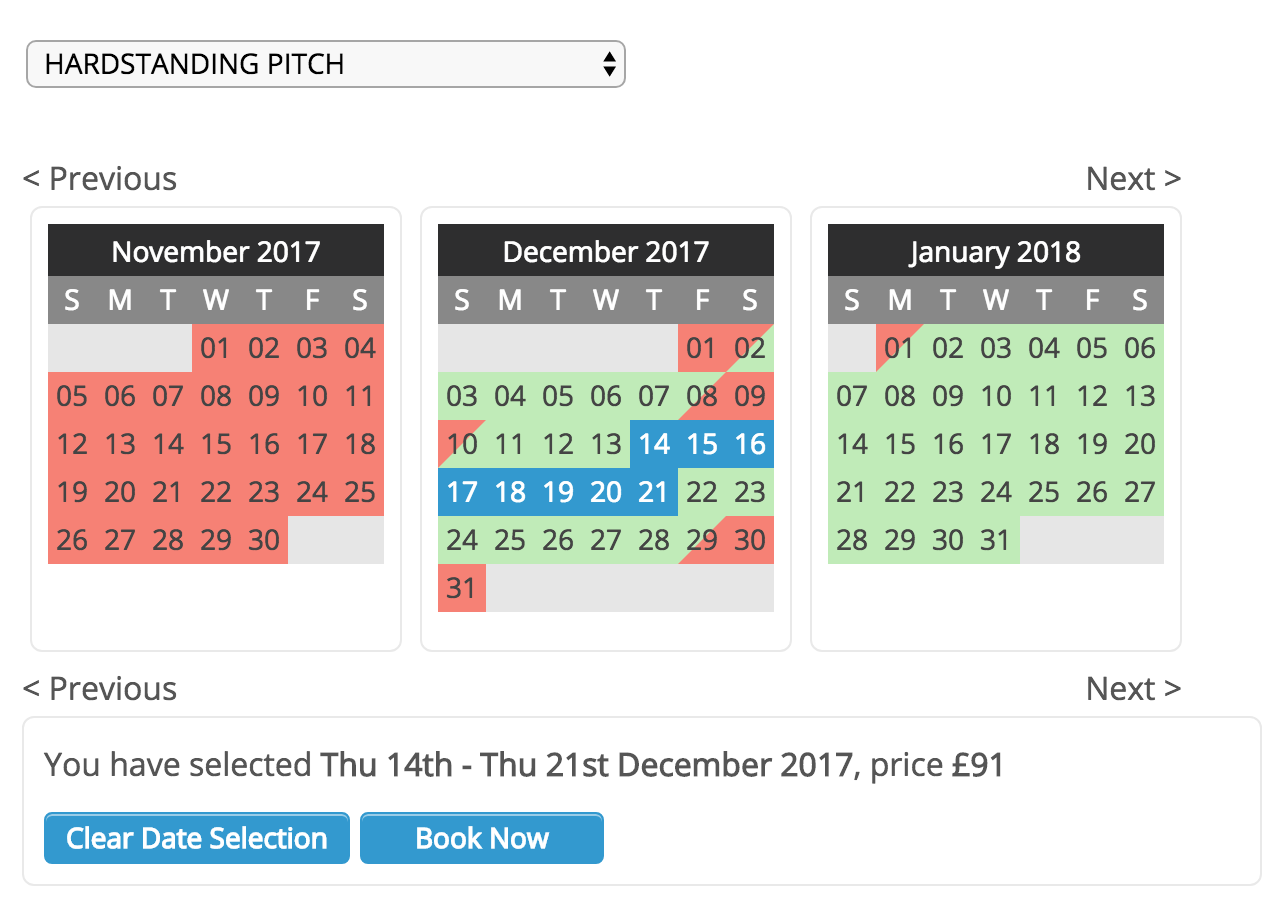Viewport: 1278px width, 920px height.
Task: Open the Hardstanding Pitch dropdown
Action: (325, 64)
